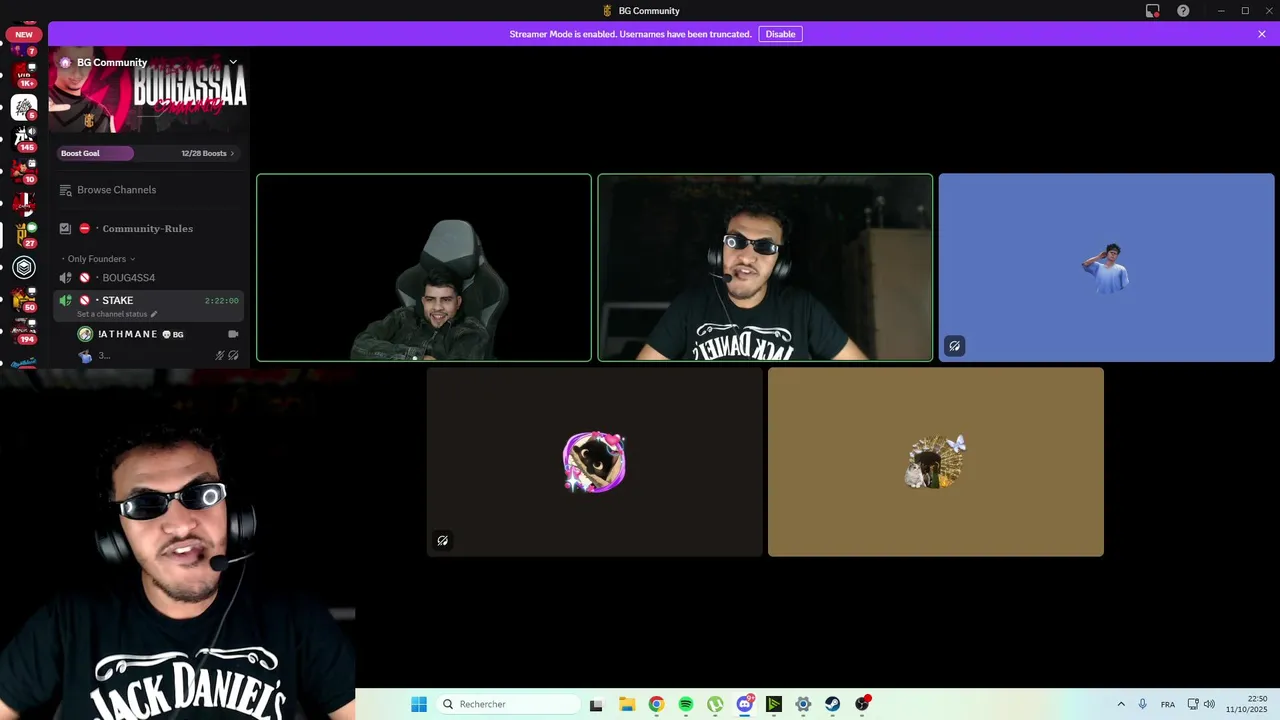
Task: Launch Google Chrome from the taskbar
Action: (656, 704)
